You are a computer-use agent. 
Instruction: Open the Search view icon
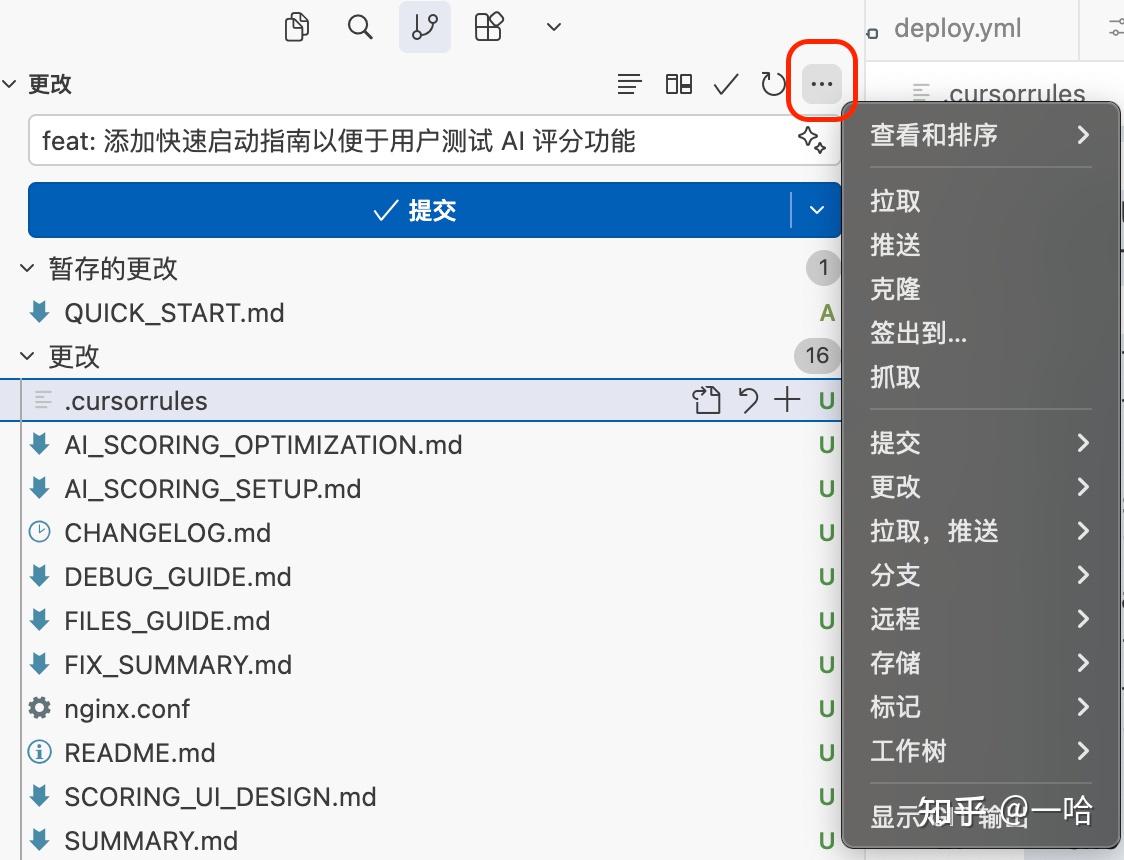(360, 27)
